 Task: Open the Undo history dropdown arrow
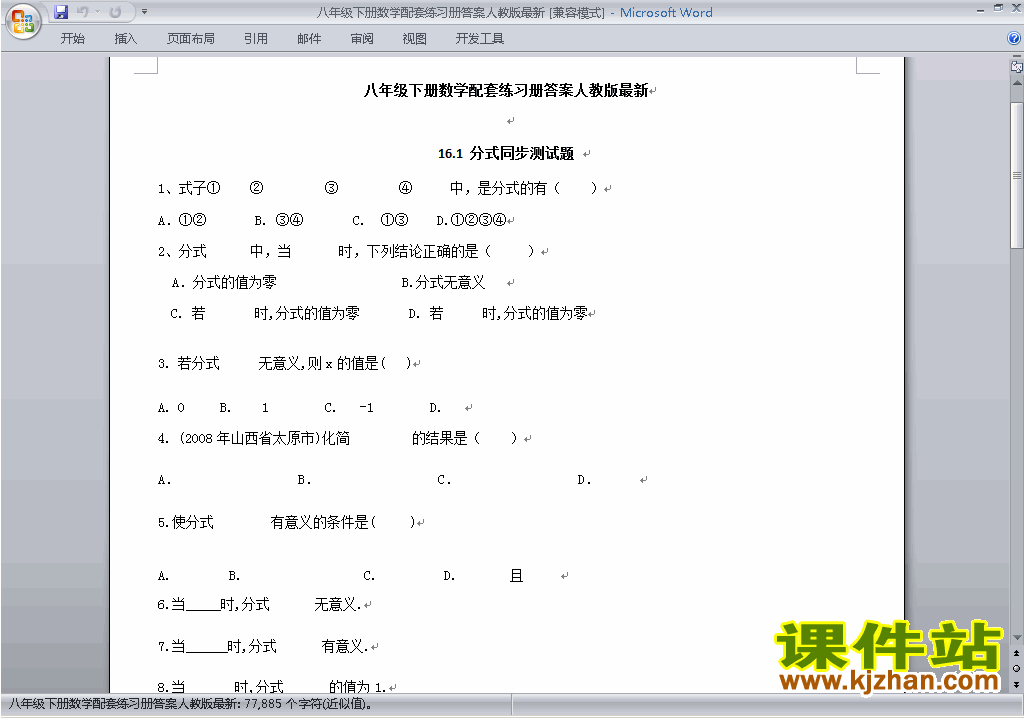click(x=97, y=12)
